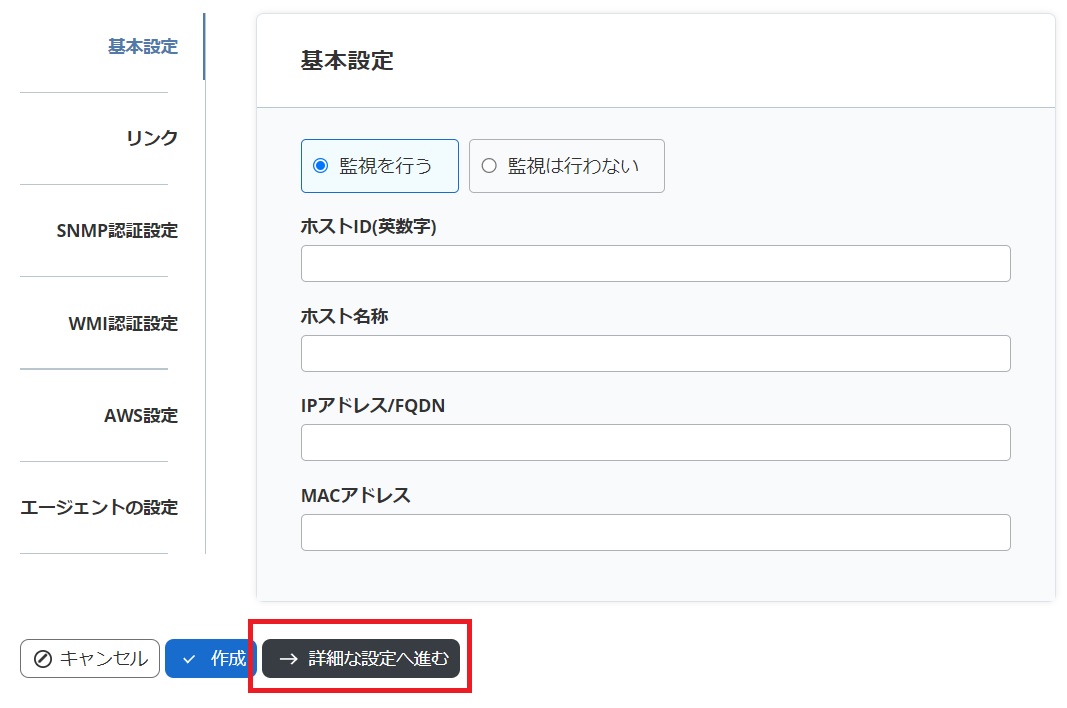Screen dimensions: 1067x708
Task: Enable monitoring by selecting 監視を行う
Action: tap(380, 165)
